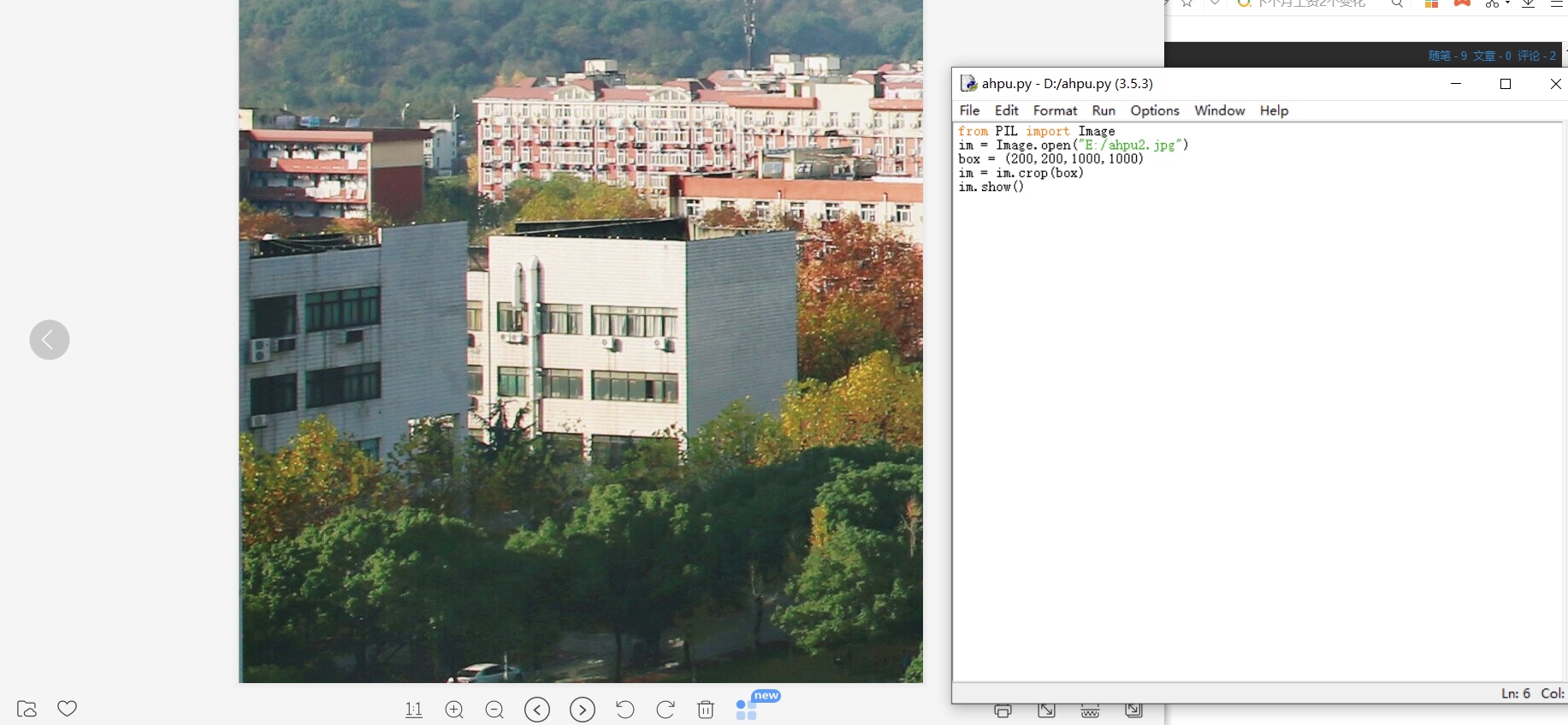Open the more-tools grid marked new

tap(747, 710)
